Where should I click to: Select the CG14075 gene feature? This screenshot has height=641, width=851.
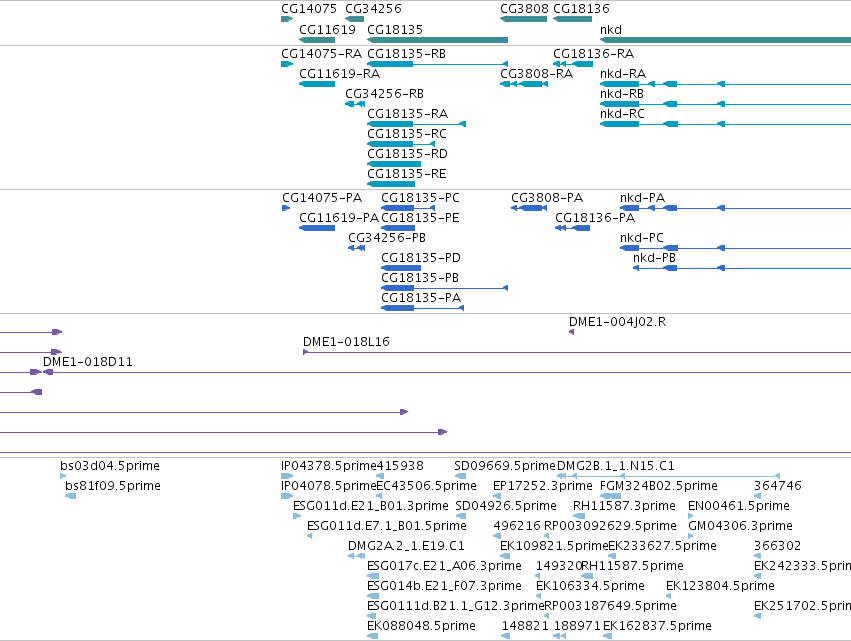point(287,19)
